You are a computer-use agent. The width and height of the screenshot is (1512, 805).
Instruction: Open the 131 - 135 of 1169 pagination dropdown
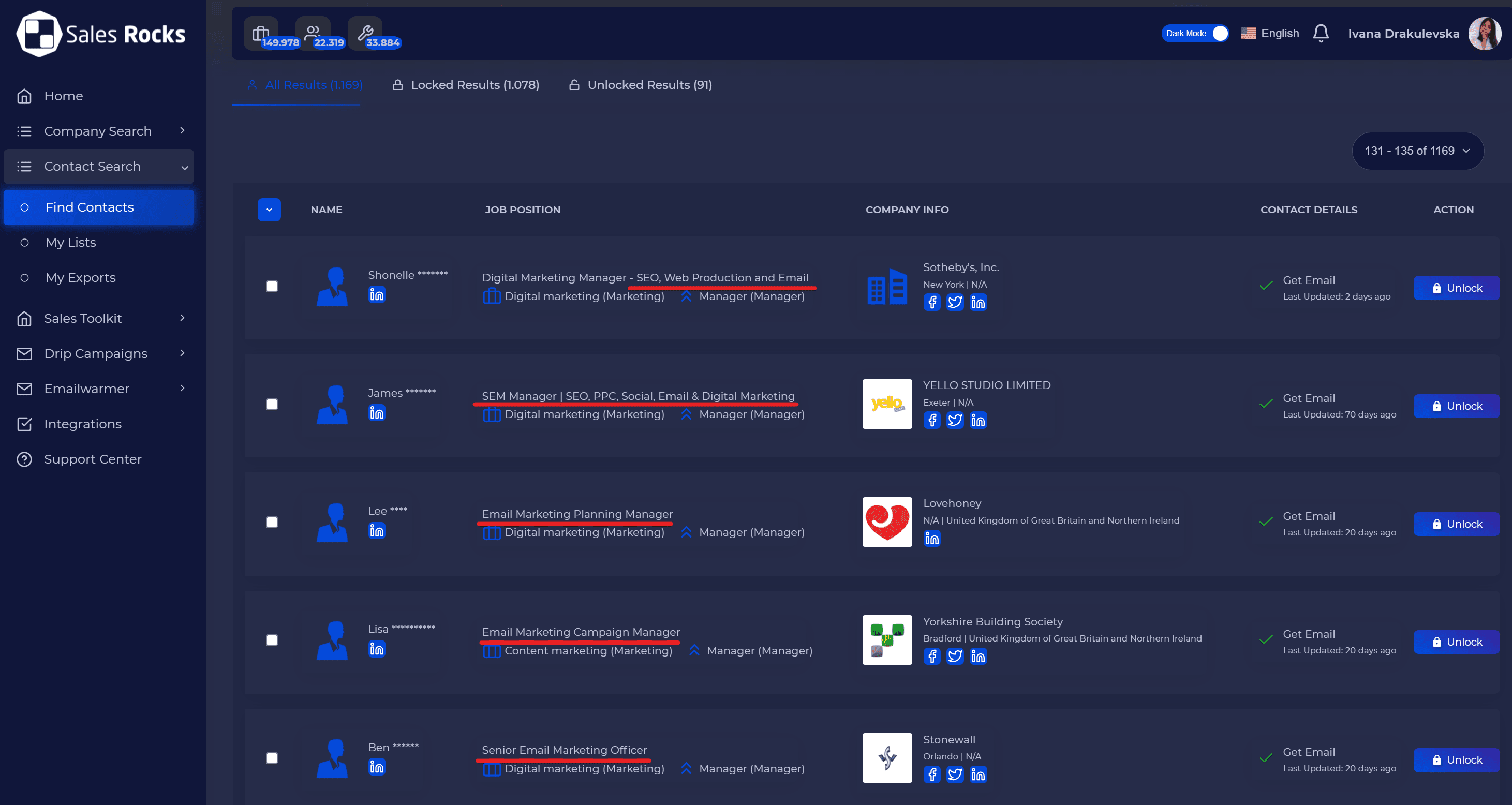(x=1417, y=151)
